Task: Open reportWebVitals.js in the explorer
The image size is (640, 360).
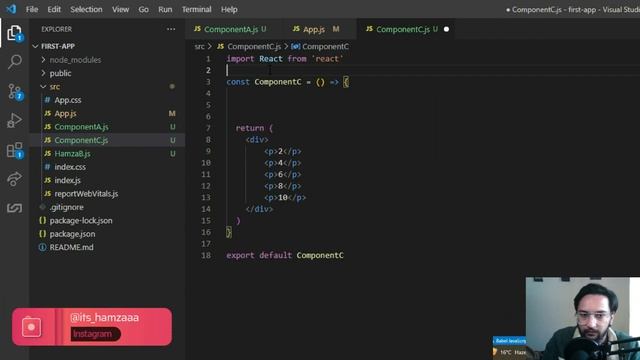Action: coord(86,193)
